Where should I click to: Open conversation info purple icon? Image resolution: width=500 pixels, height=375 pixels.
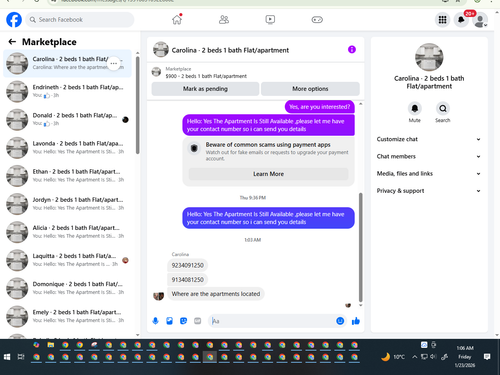tap(352, 50)
